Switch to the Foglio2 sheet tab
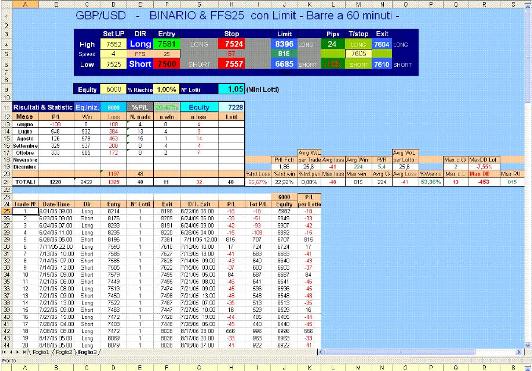Viewport: 532px width, 371px height. 64,352
